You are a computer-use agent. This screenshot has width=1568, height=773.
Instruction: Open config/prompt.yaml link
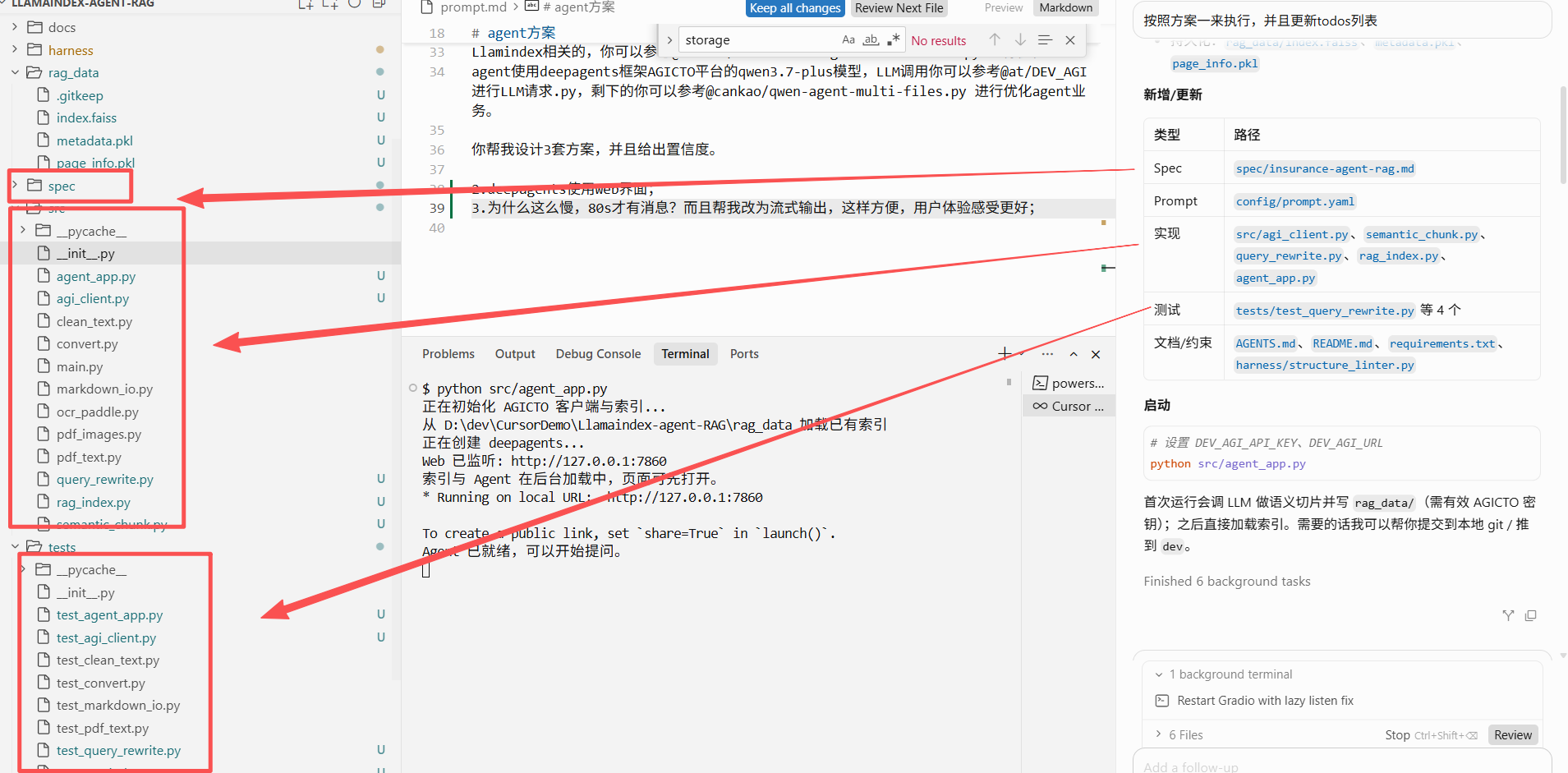[1295, 201]
